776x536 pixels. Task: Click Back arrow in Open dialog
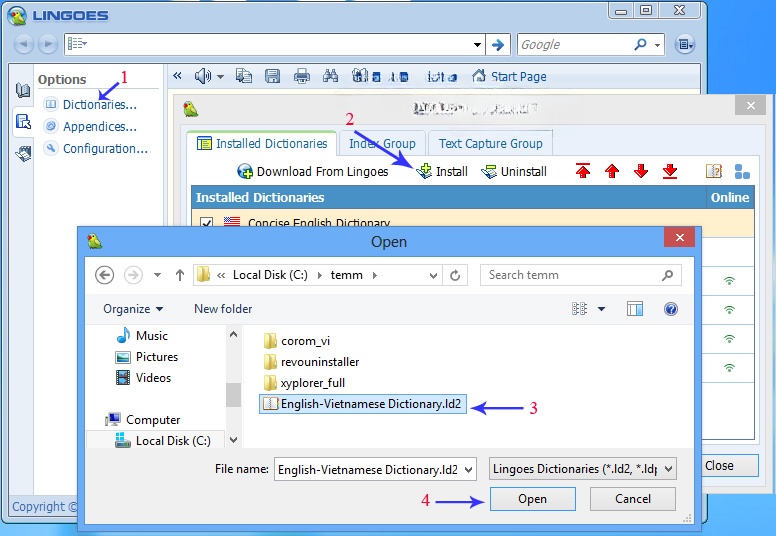pyautogui.click(x=104, y=275)
